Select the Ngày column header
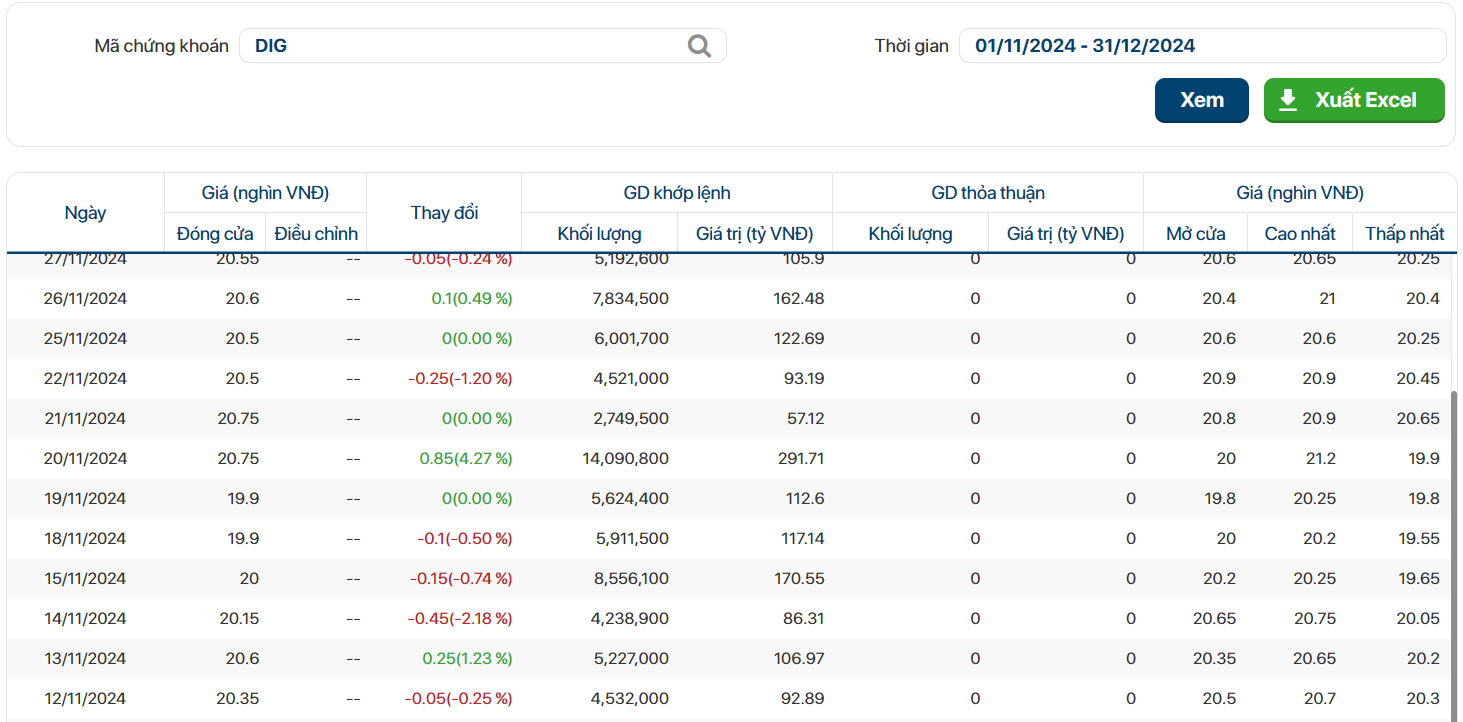The width and height of the screenshot is (1463, 722). tap(85, 213)
